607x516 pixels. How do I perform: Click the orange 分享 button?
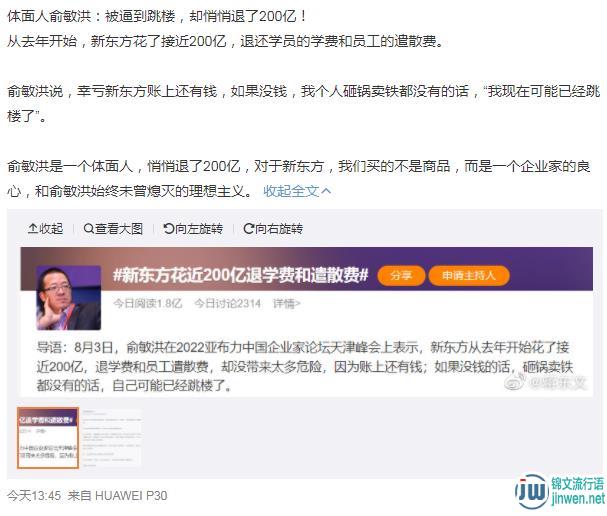(401, 276)
